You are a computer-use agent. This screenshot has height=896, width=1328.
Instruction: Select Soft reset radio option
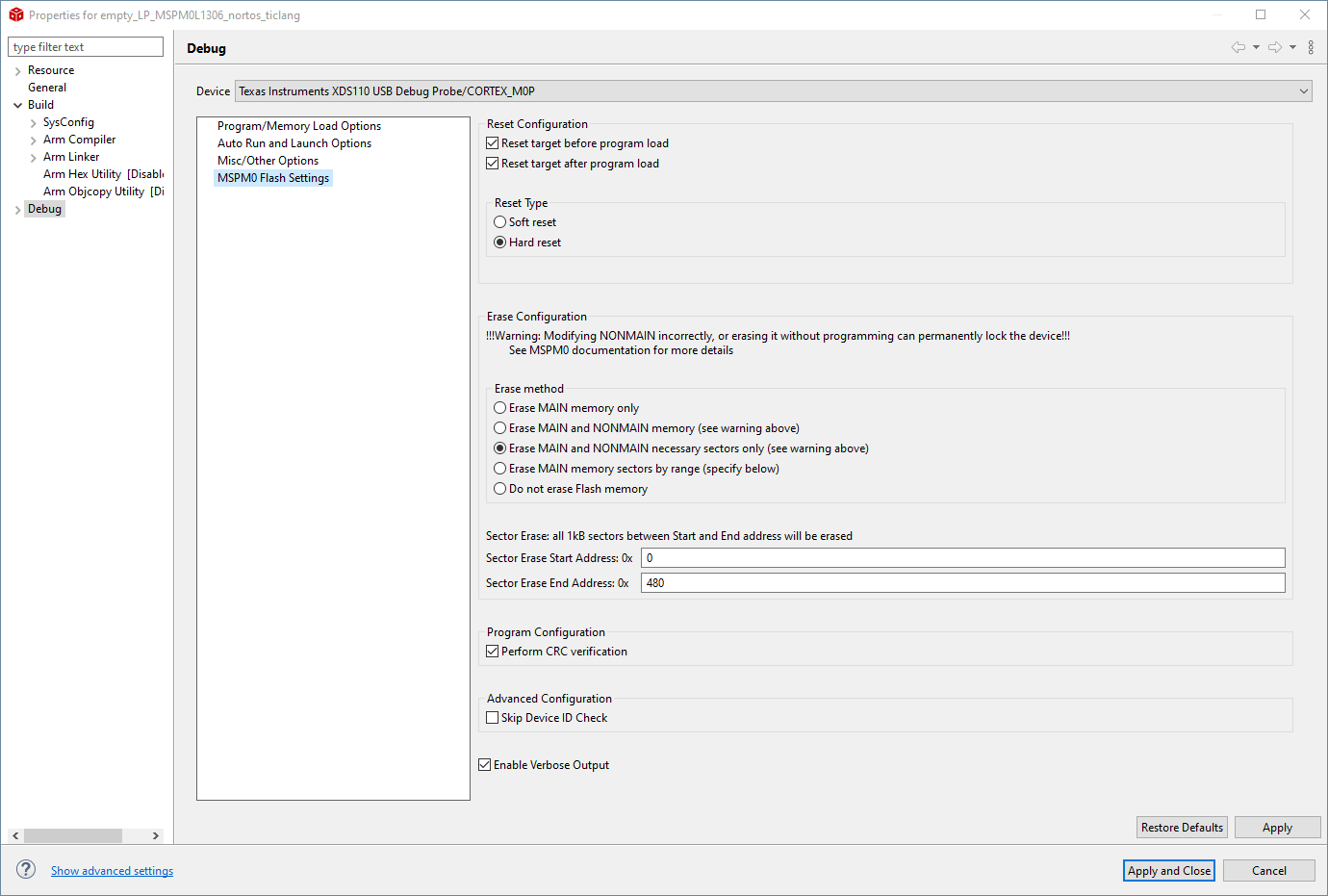point(500,222)
